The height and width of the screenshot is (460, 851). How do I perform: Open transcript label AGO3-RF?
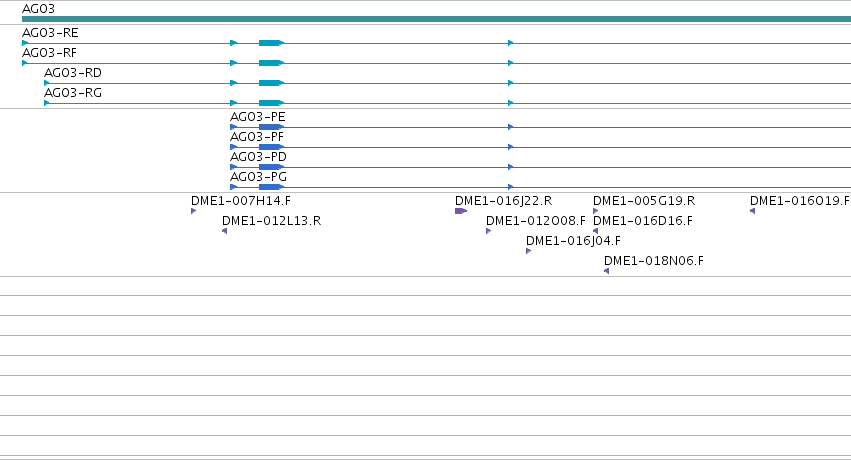(49, 53)
